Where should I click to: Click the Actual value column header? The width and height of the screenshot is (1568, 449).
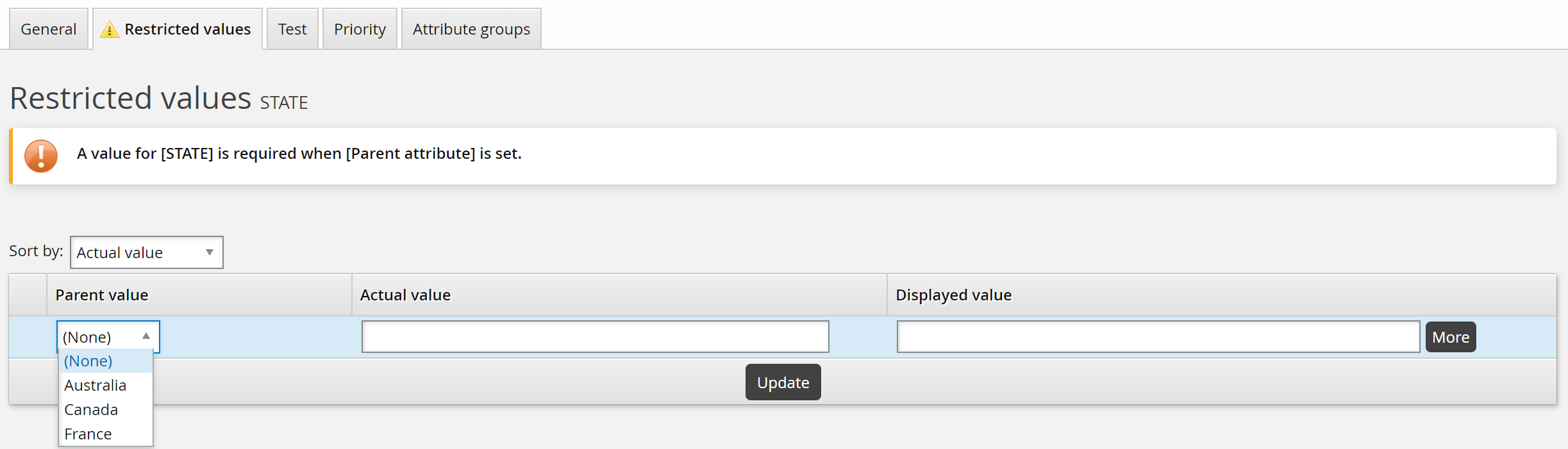405,295
